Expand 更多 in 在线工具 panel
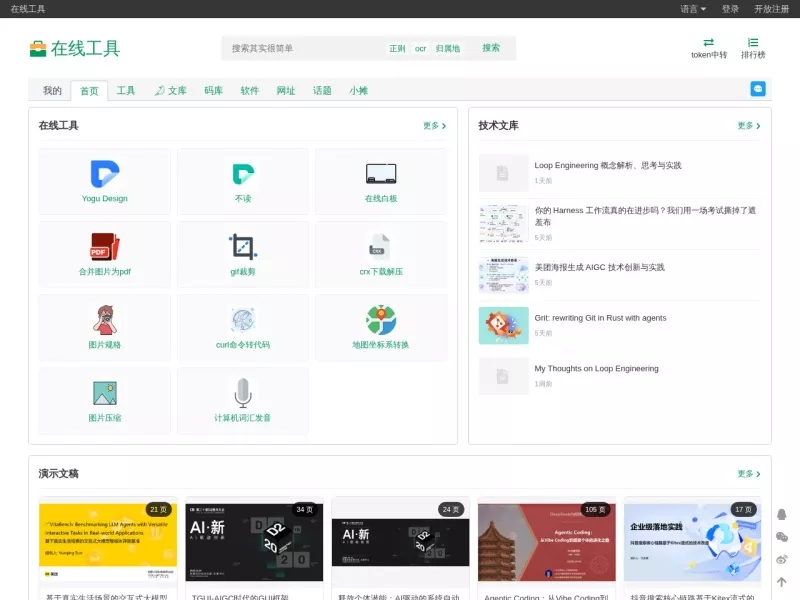This screenshot has height=600, width=800. tap(434, 126)
